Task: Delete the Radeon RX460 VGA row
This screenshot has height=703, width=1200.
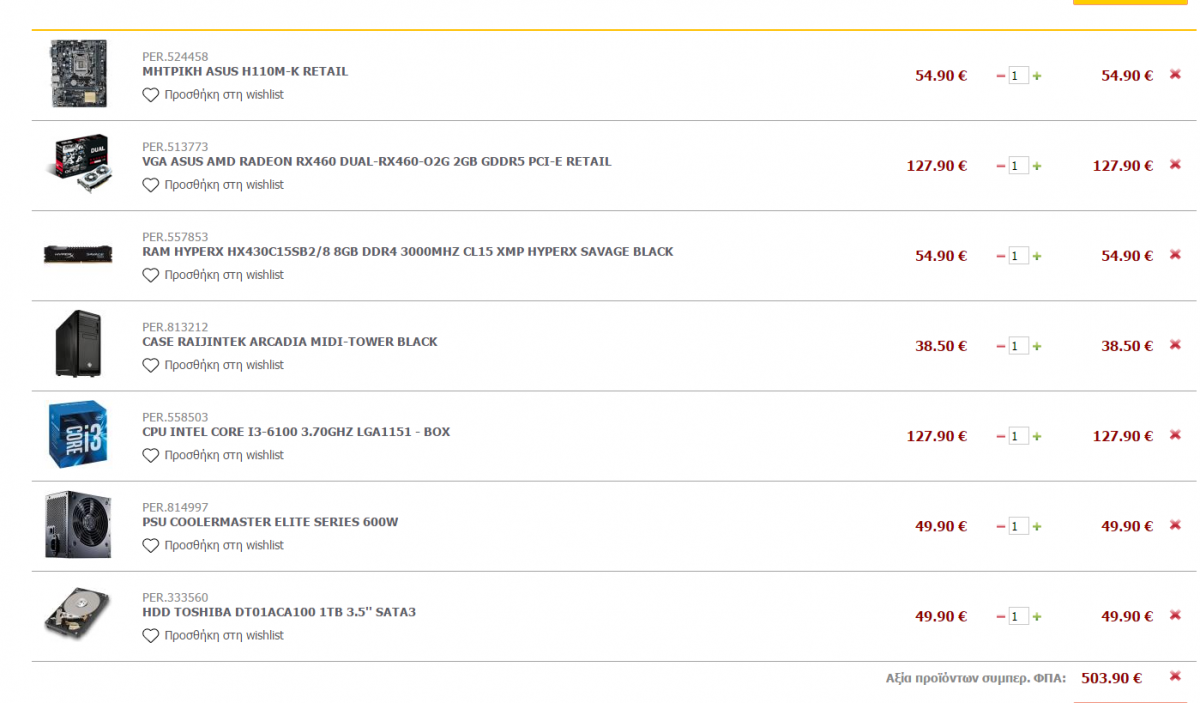Action: (x=1175, y=165)
